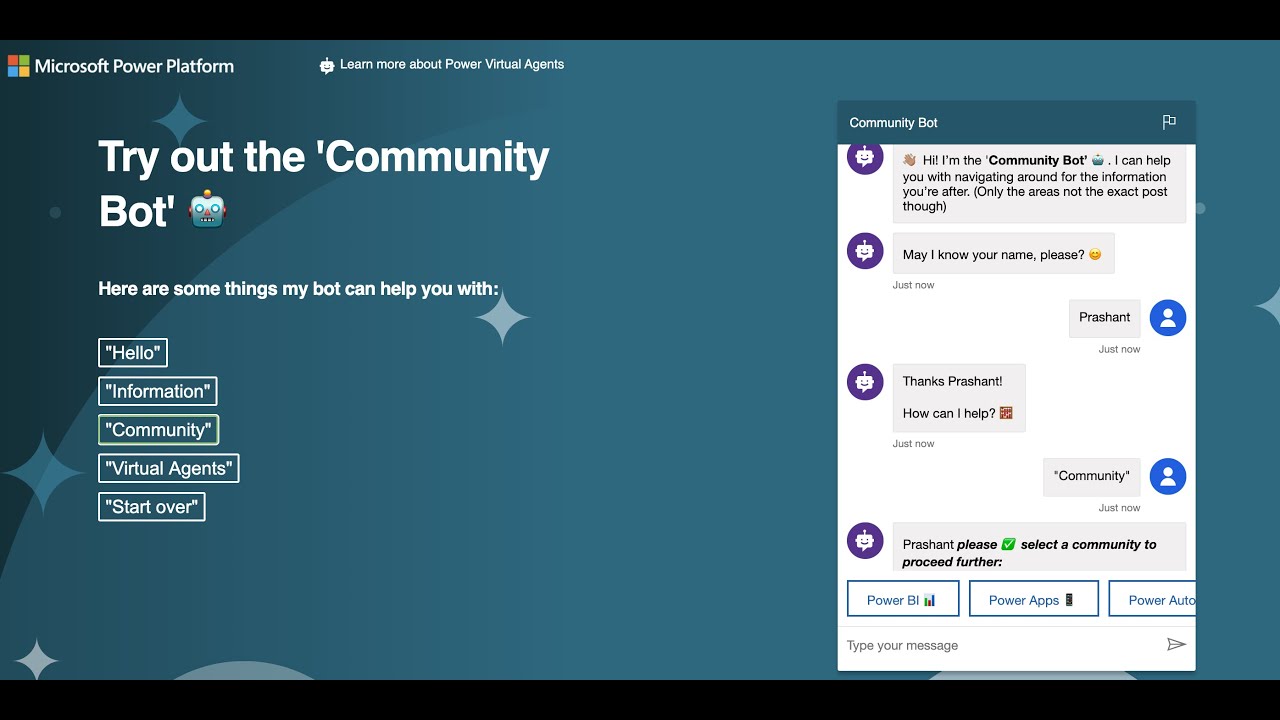This screenshot has height=720, width=1280.
Task: Select the "Information" suggestion button
Action: click(158, 391)
